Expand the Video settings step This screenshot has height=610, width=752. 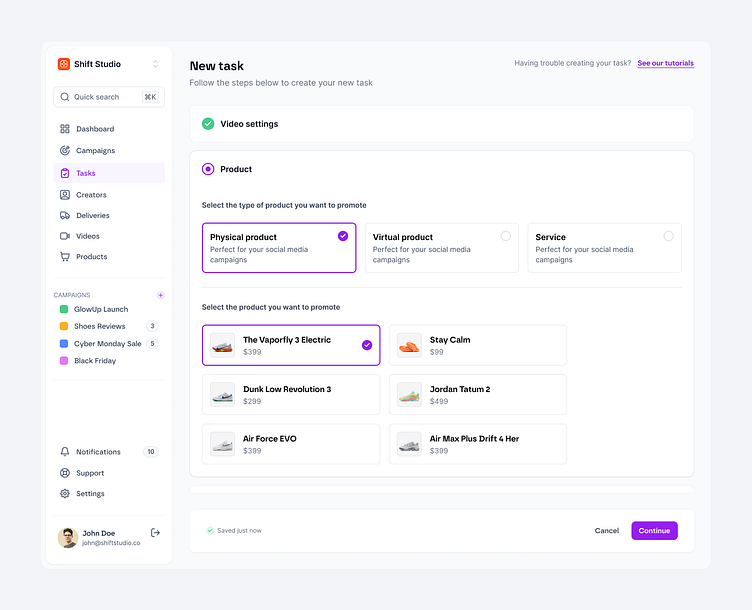pos(249,124)
